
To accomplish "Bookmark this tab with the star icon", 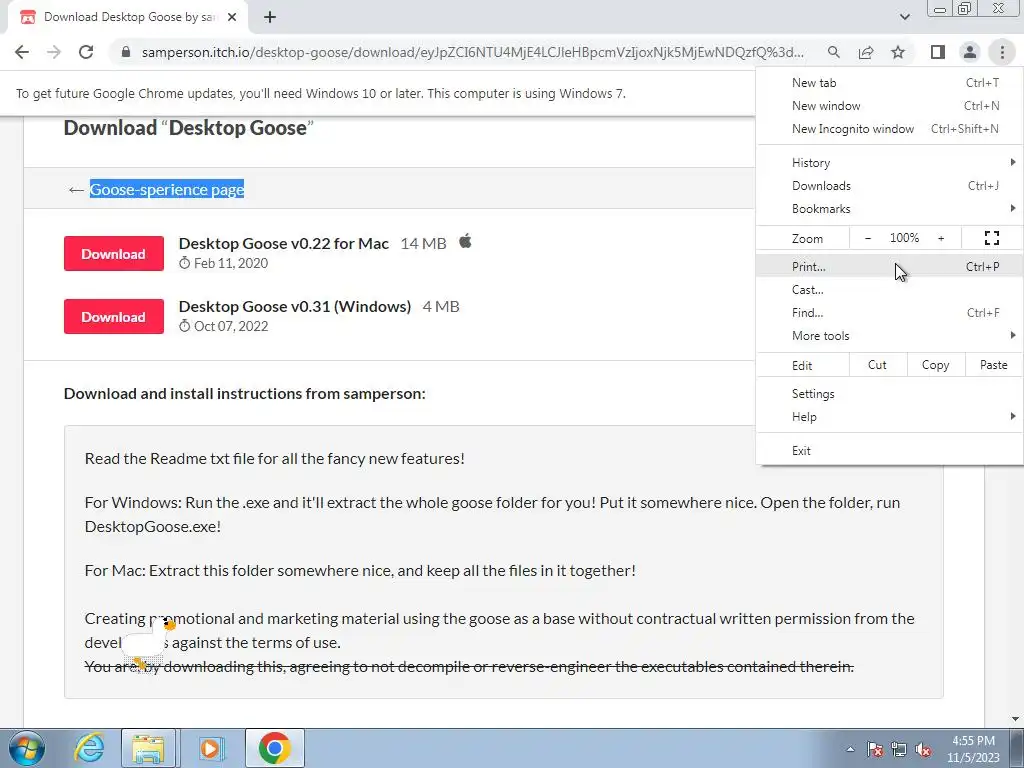I will 898,52.
